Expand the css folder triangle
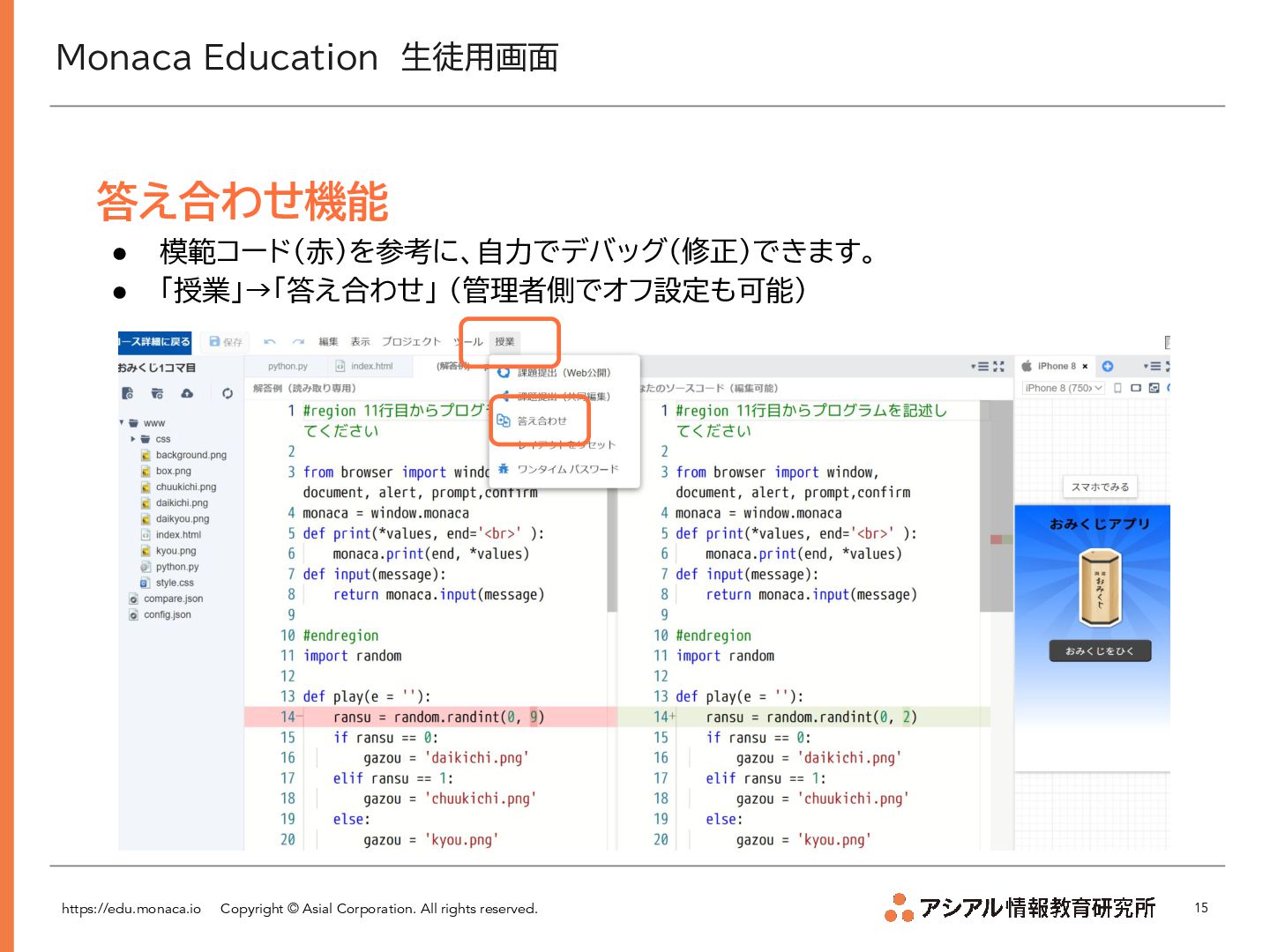Screen dimensions: 1270x952 point(133,438)
